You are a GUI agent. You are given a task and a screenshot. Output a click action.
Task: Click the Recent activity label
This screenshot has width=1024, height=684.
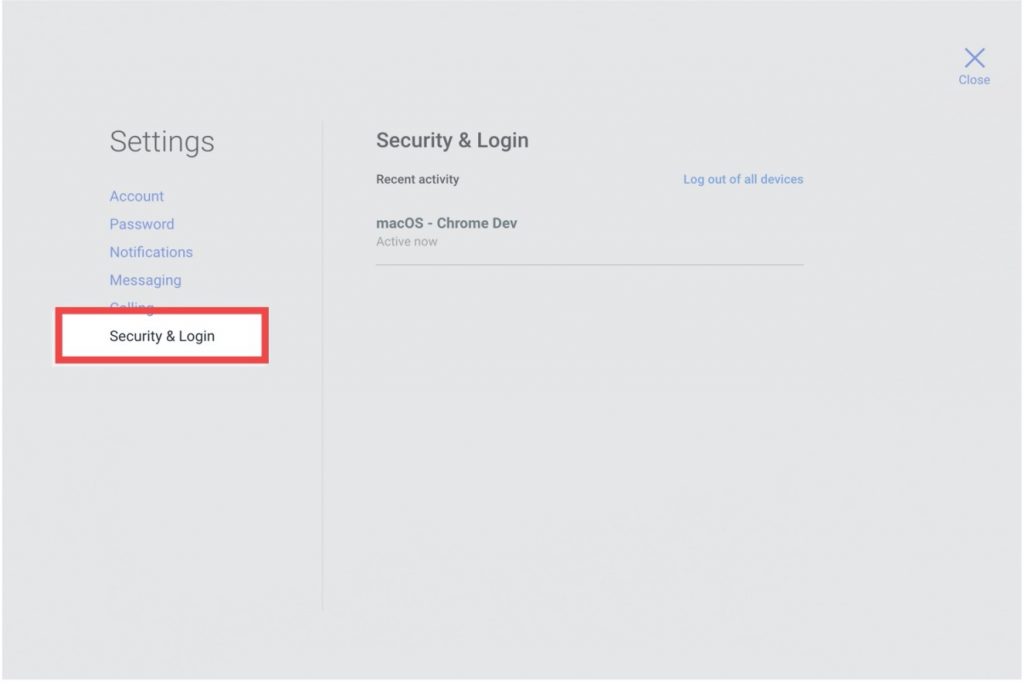(417, 180)
